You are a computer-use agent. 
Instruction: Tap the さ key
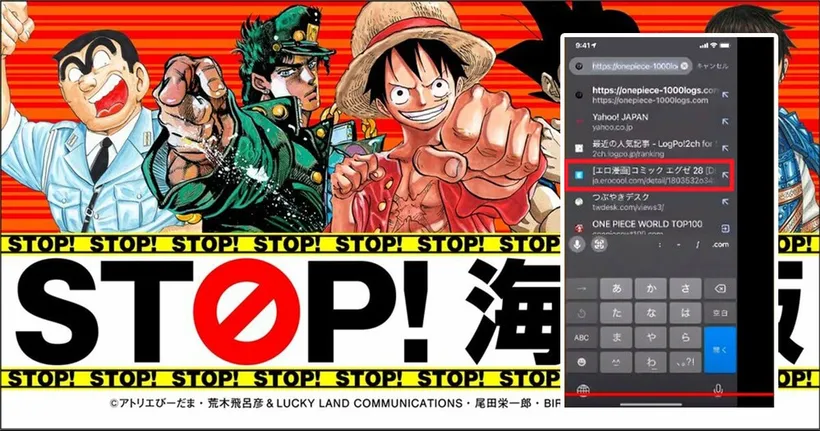[x=685, y=289]
